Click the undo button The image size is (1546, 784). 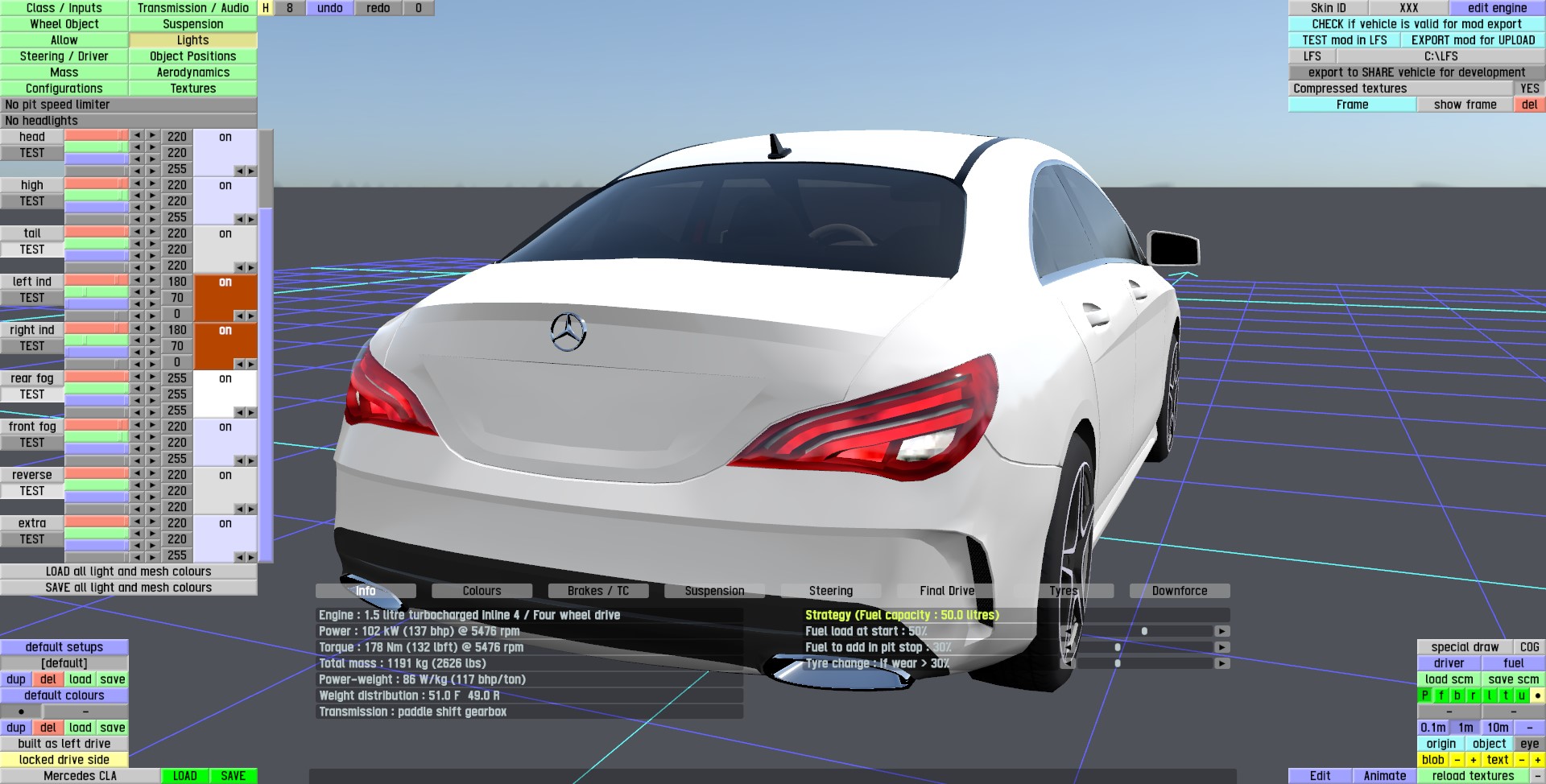click(330, 8)
